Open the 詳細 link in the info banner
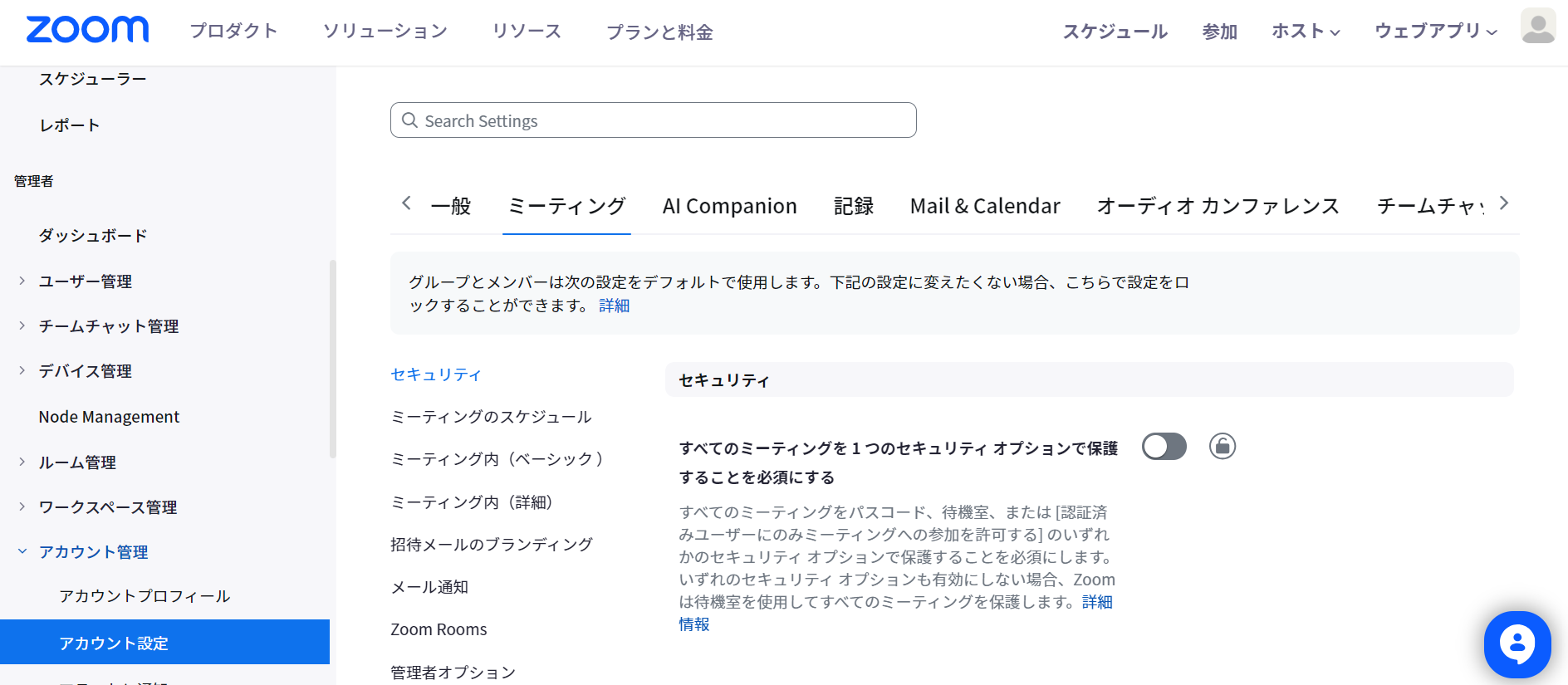Viewport: 1568px width, 685px height. click(x=615, y=306)
